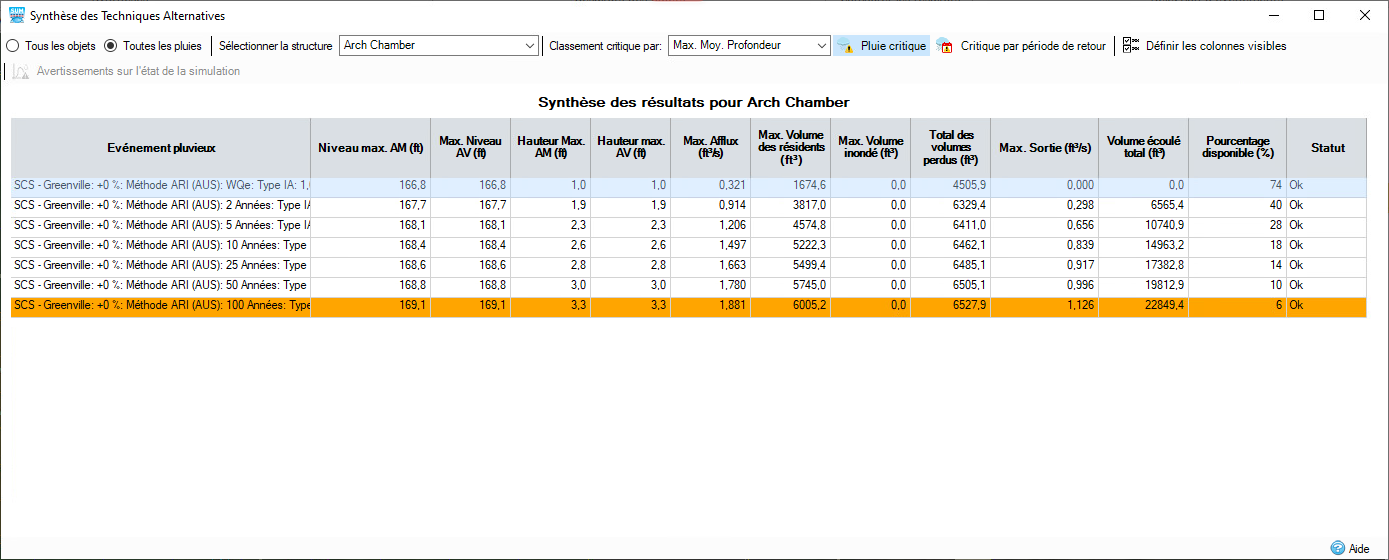Click Max. Afflux column header
This screenshot has height=560, width=1389.
click(x=711, y=148)
